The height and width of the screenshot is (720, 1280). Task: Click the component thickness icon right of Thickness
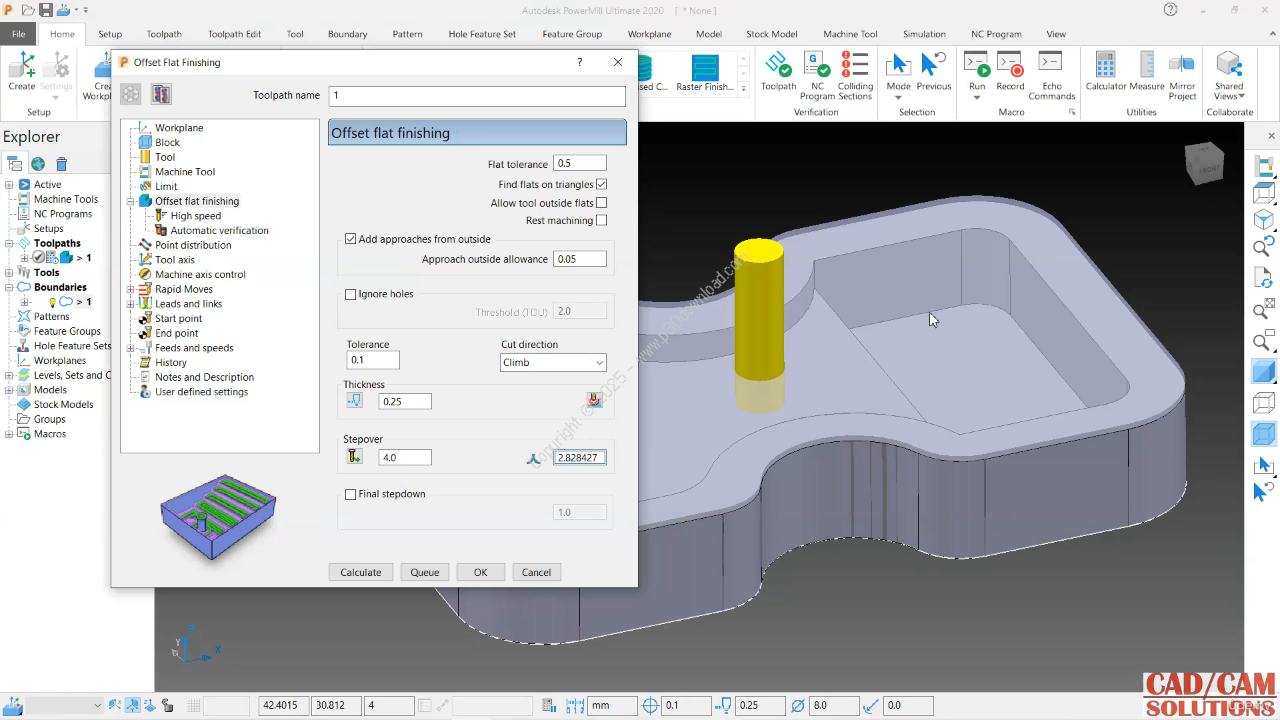(595, 400)
